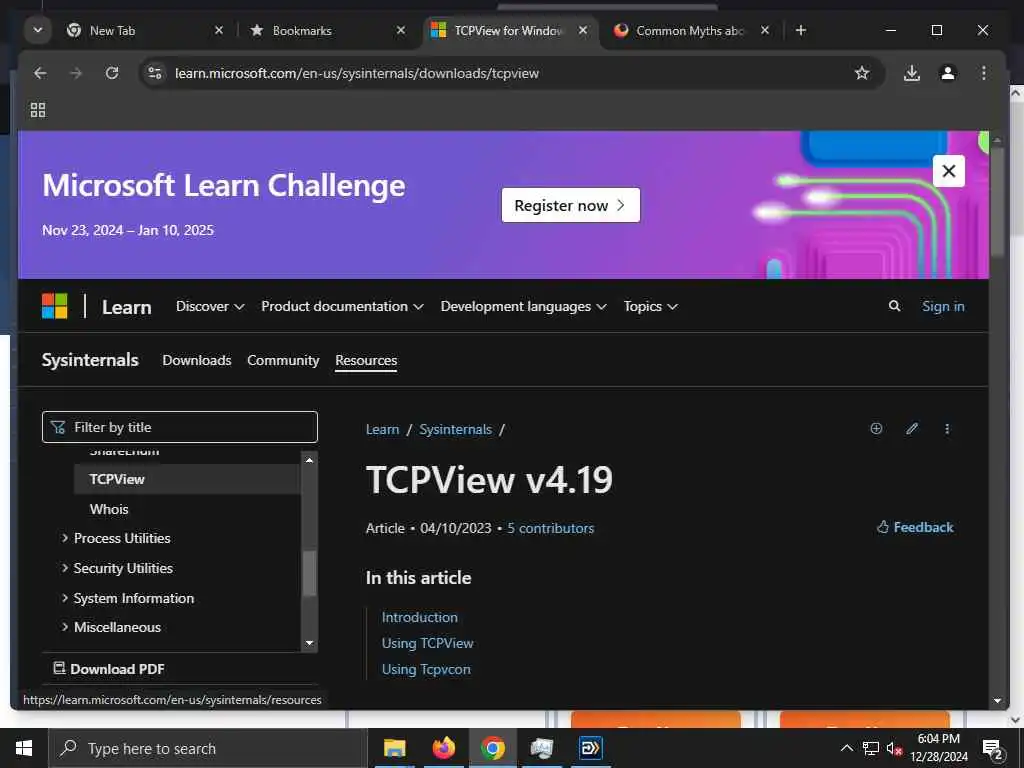Image resolution: width=1024 pixels, height=768 pixels.
Task: Expand the Process Utilities node
Action: click(x=116, y=538)
